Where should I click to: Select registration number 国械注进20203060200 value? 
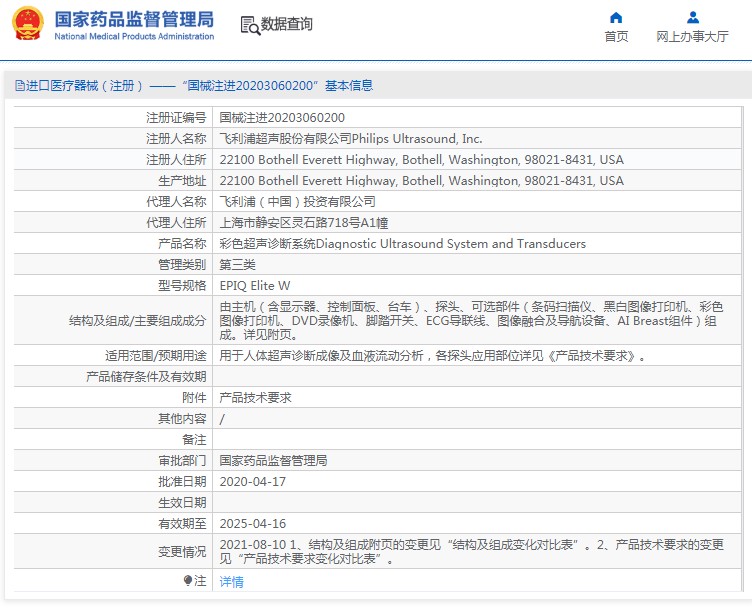282,118
